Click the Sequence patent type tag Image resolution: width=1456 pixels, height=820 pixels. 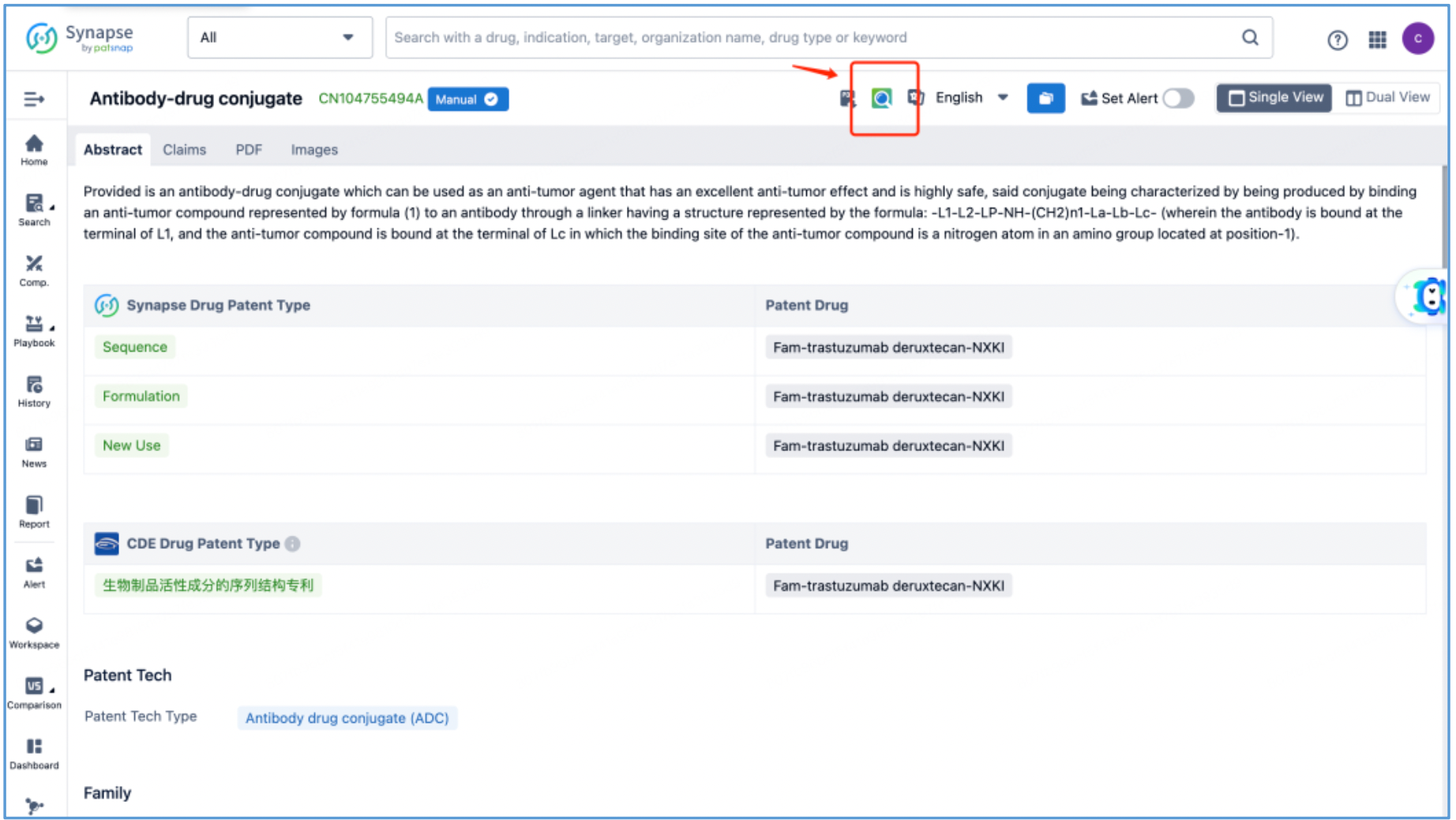pyautogui.click(x=134, y=347)
